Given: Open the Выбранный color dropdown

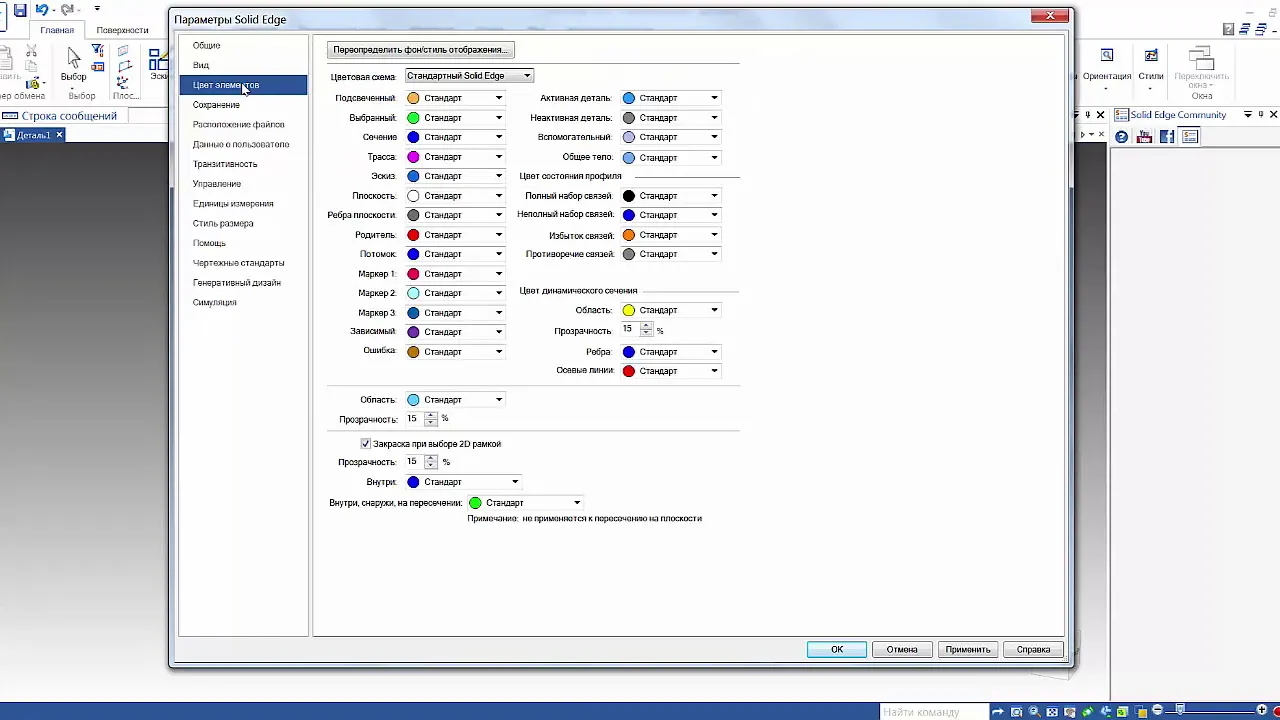Looking at the screenshot, I should [x=455, y=118].
